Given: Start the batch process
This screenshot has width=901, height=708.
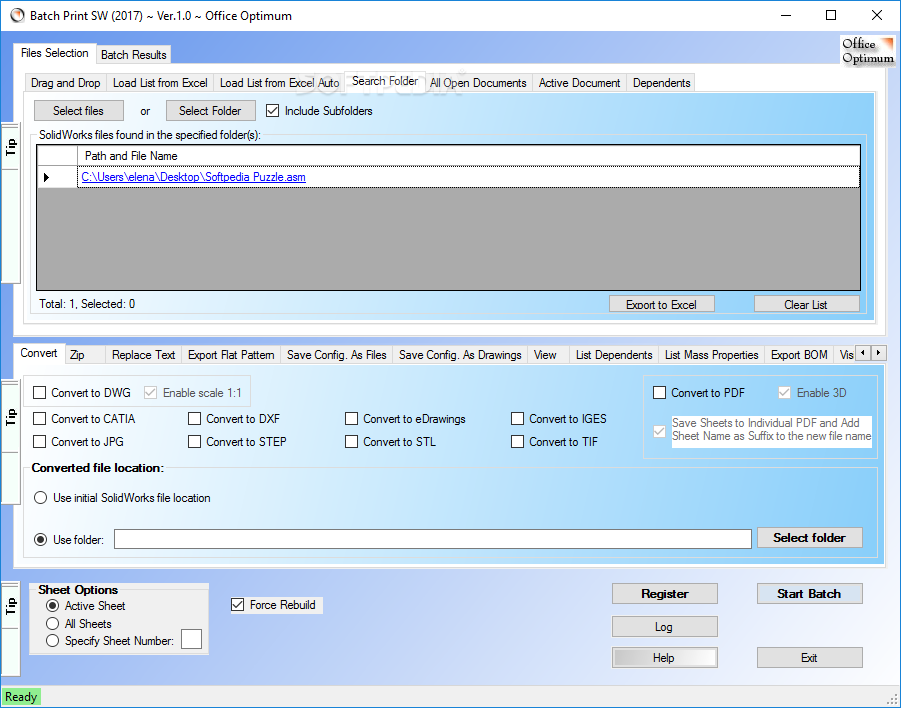Looking at the screenshot, I should [x=810, y=594].
